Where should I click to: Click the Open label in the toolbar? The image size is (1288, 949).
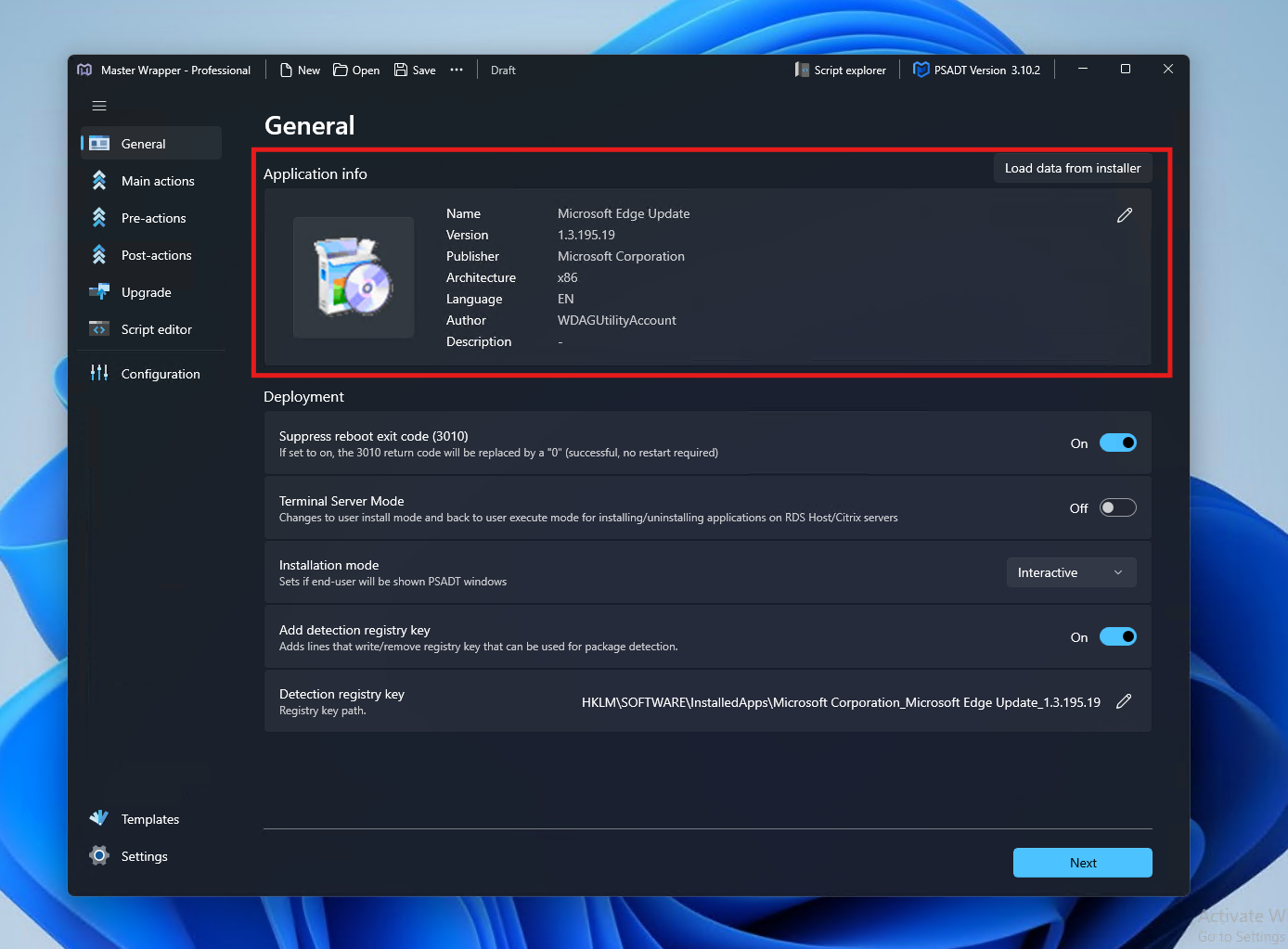pos(366,71)
